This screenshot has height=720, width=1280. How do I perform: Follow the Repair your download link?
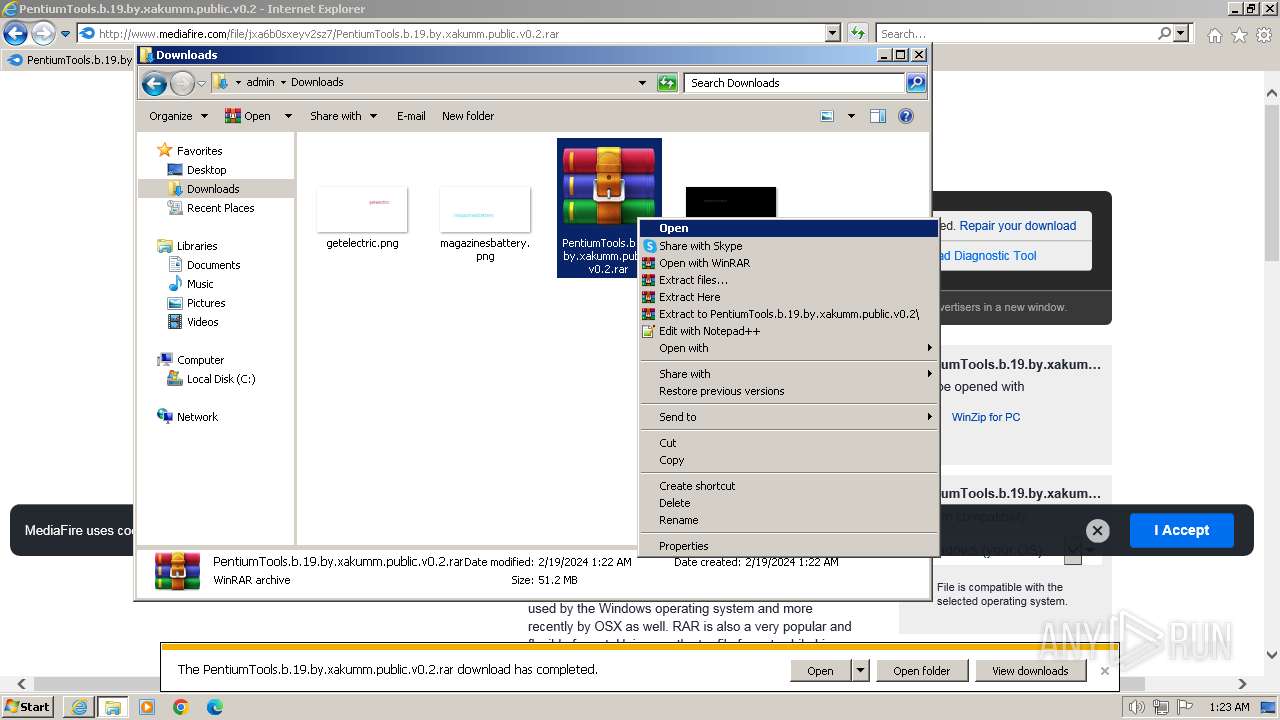tap(1018, 226)
